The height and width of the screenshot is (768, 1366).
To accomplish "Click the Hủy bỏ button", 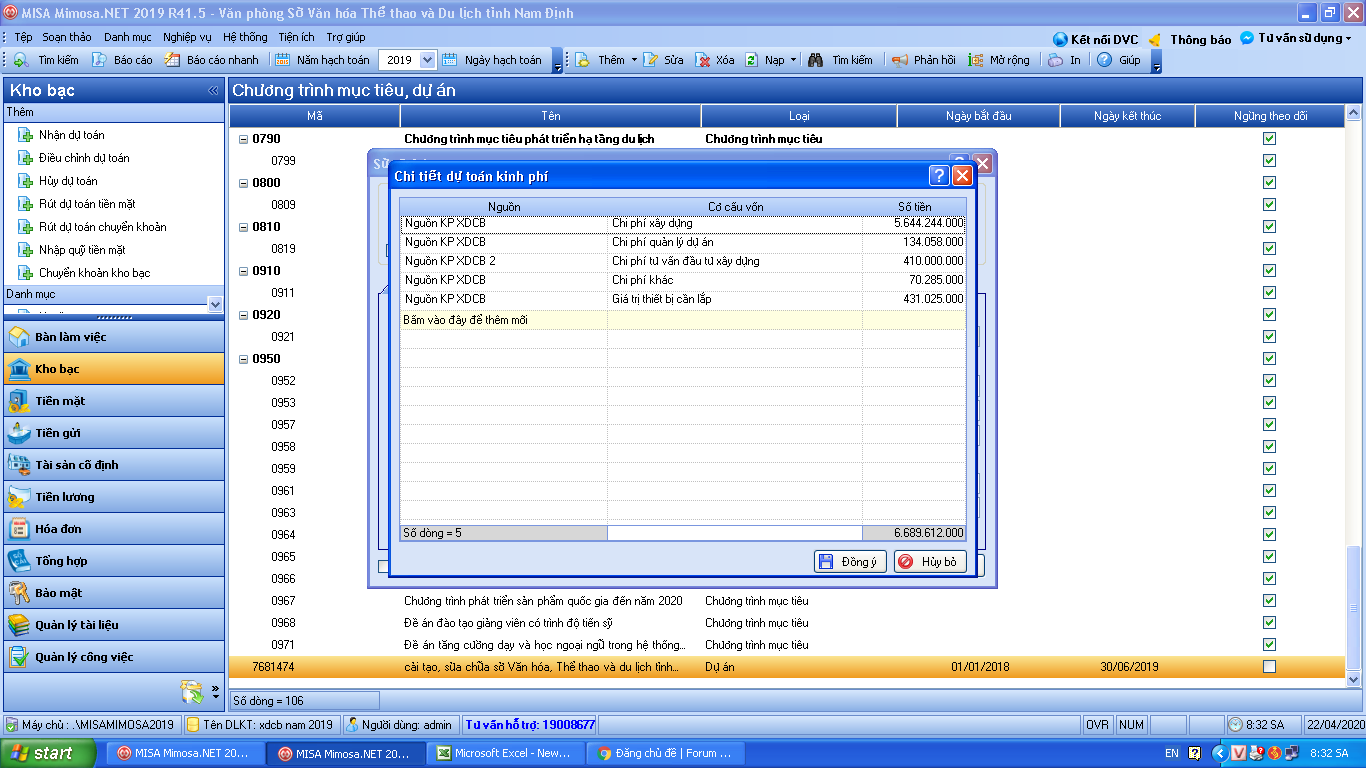I will pos(930,562).
